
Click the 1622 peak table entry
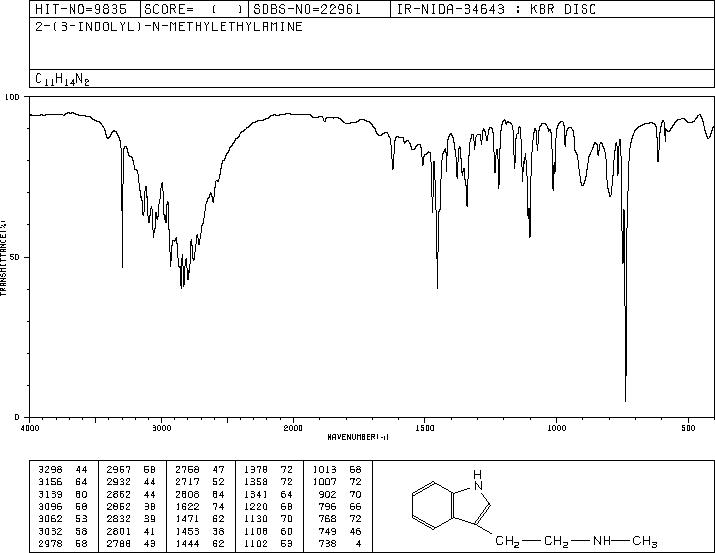pos(200,506)
